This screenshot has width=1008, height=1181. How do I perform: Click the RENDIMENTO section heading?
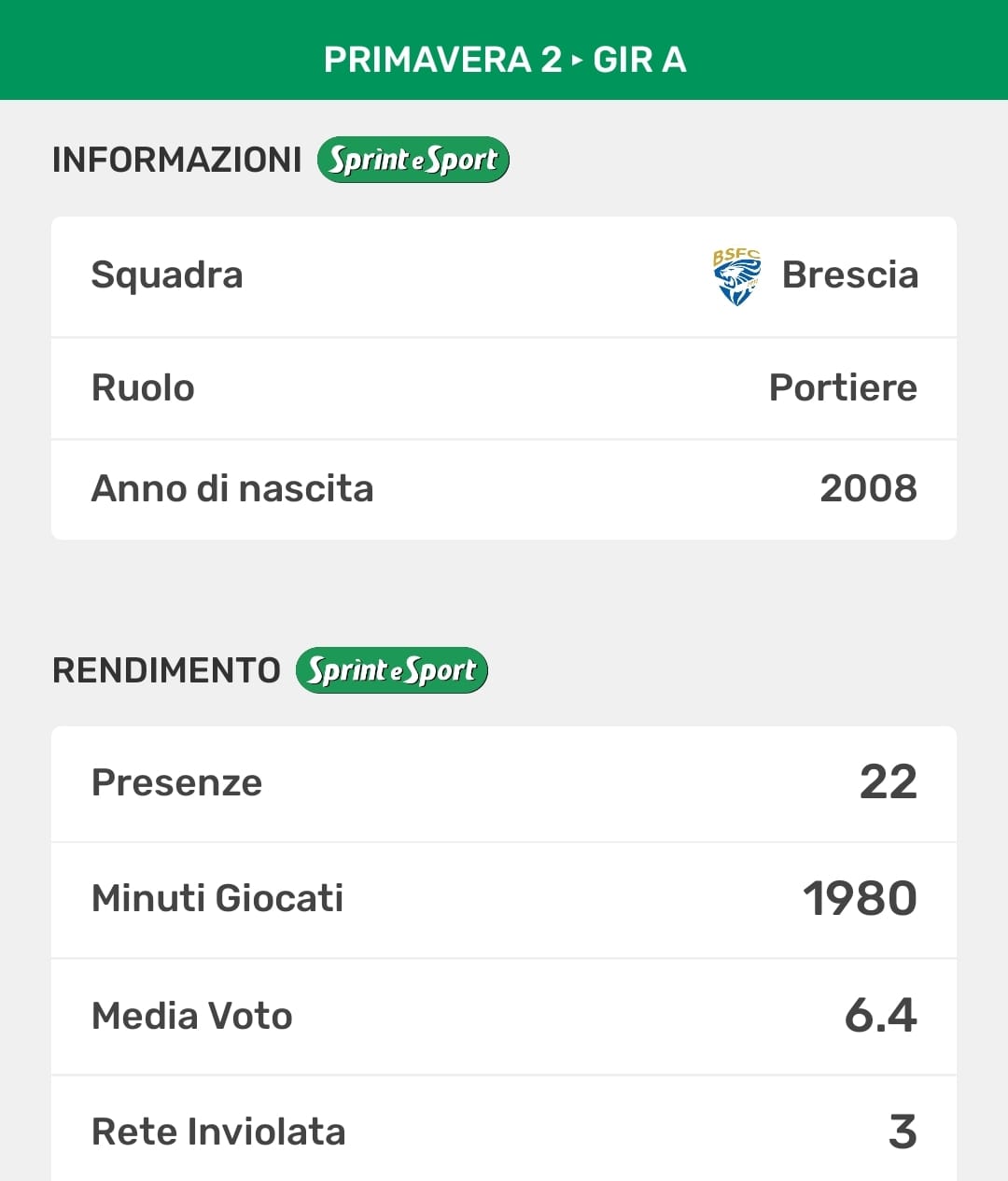pyautogui.click(x=166, y=670)
